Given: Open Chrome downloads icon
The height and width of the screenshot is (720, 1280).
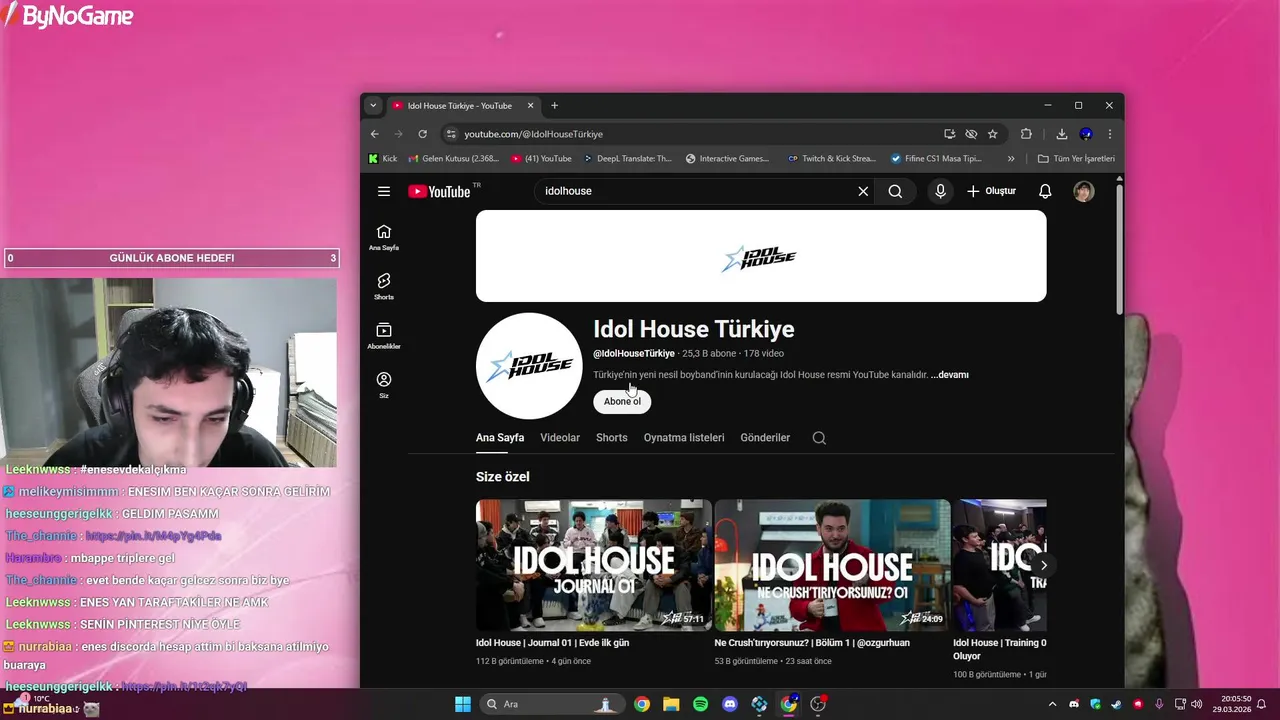Looking at the screenshot, I should [1062, 134].
